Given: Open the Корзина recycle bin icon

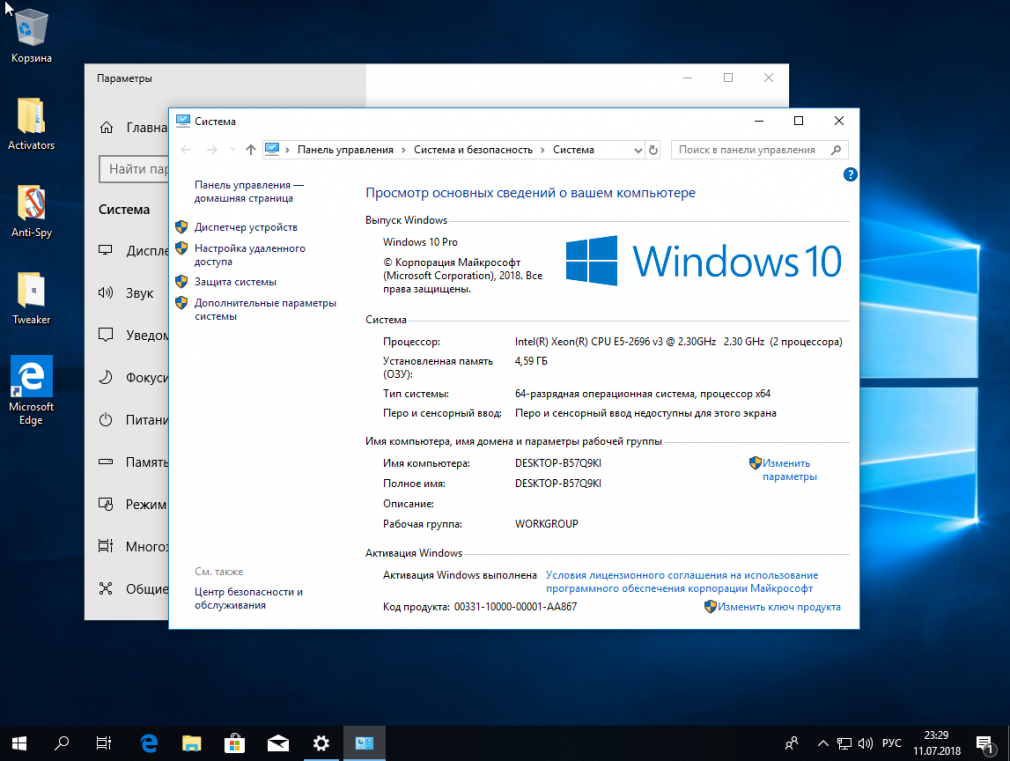Looking at the screenshot, I should click(31, 36).
